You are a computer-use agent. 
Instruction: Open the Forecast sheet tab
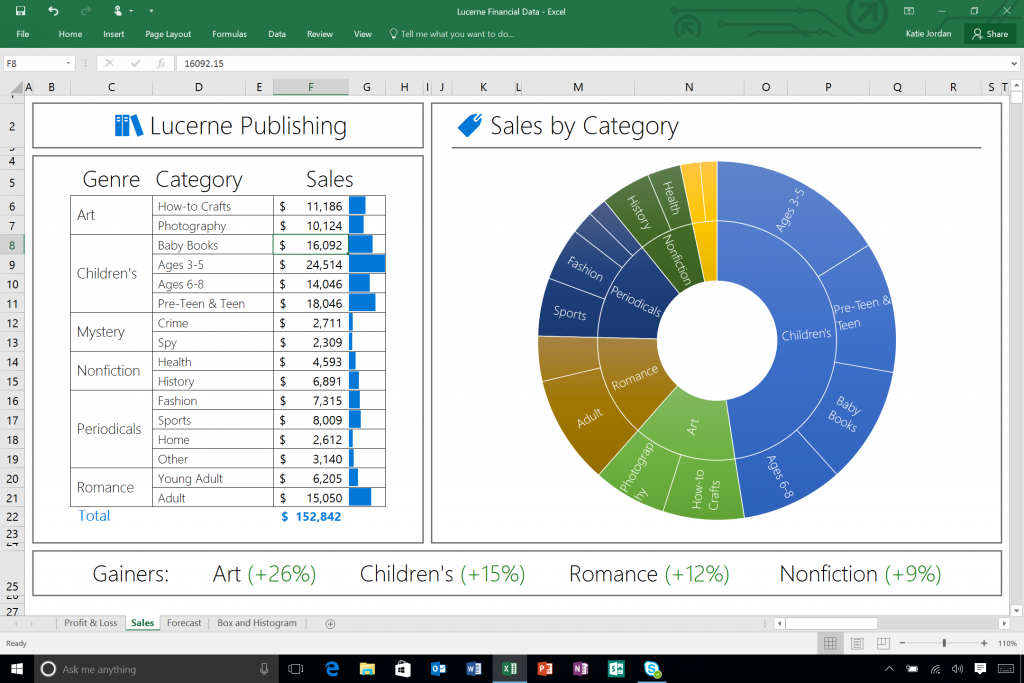click(x=184, y=622)
